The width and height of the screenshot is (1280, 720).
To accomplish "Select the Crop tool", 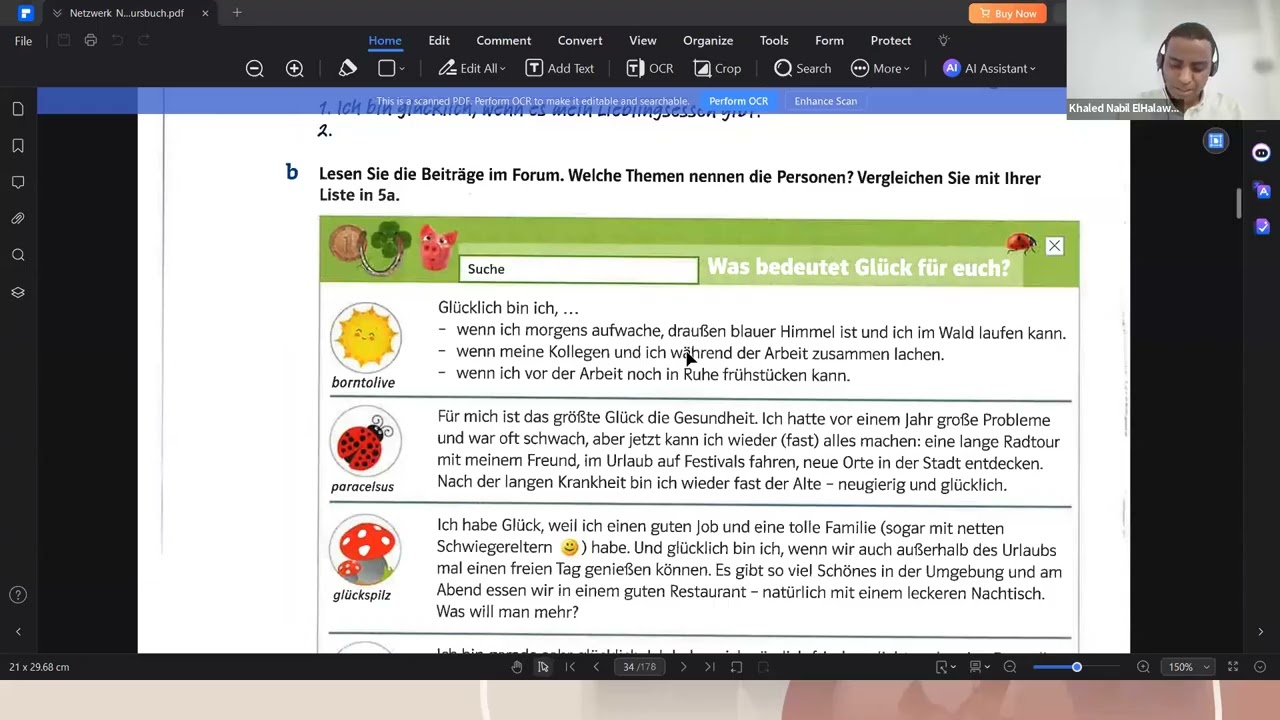I will (x=717, y=68).
